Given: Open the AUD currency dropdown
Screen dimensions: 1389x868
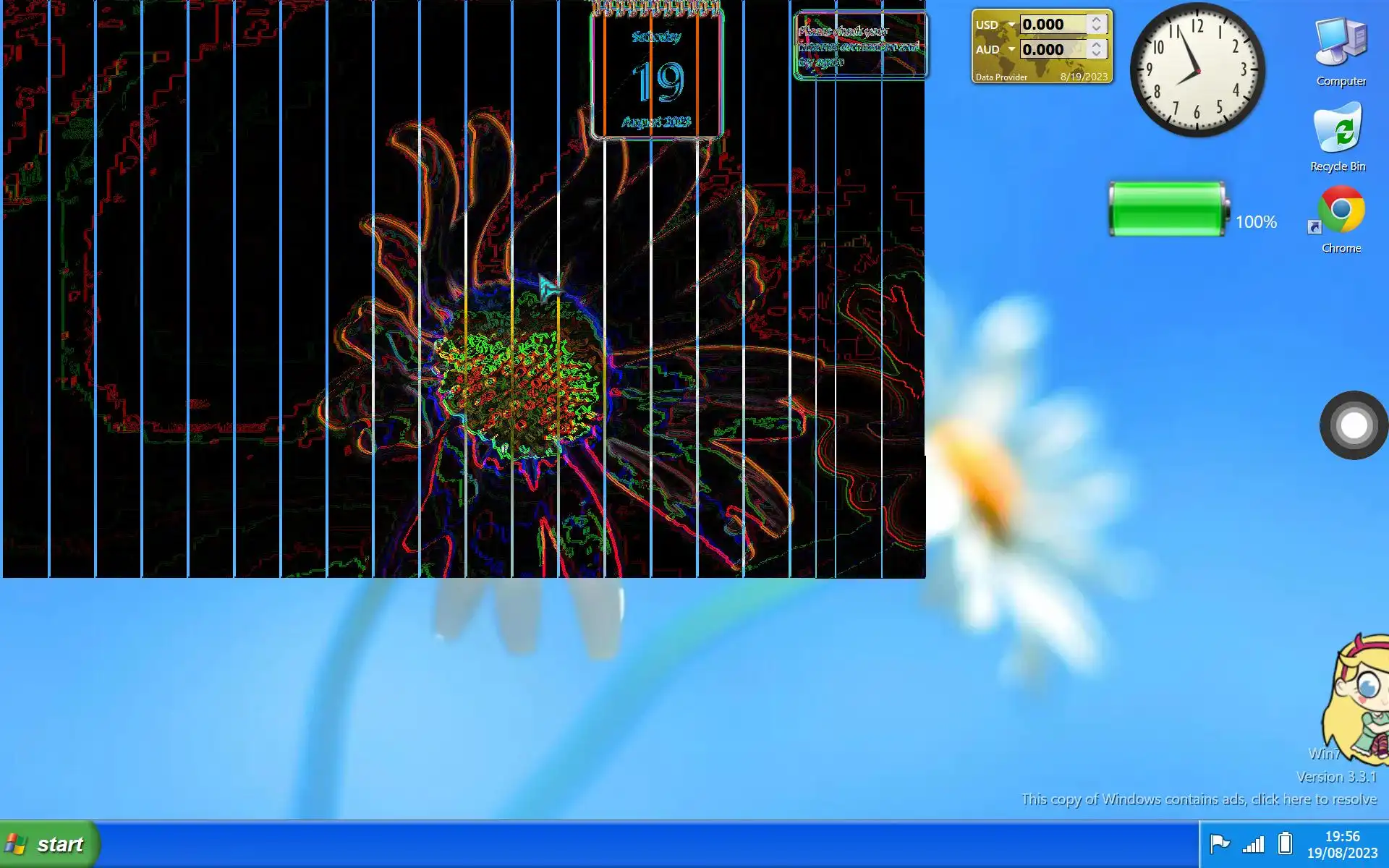Looking at the screenshot, I should [x=1011, y=49].
